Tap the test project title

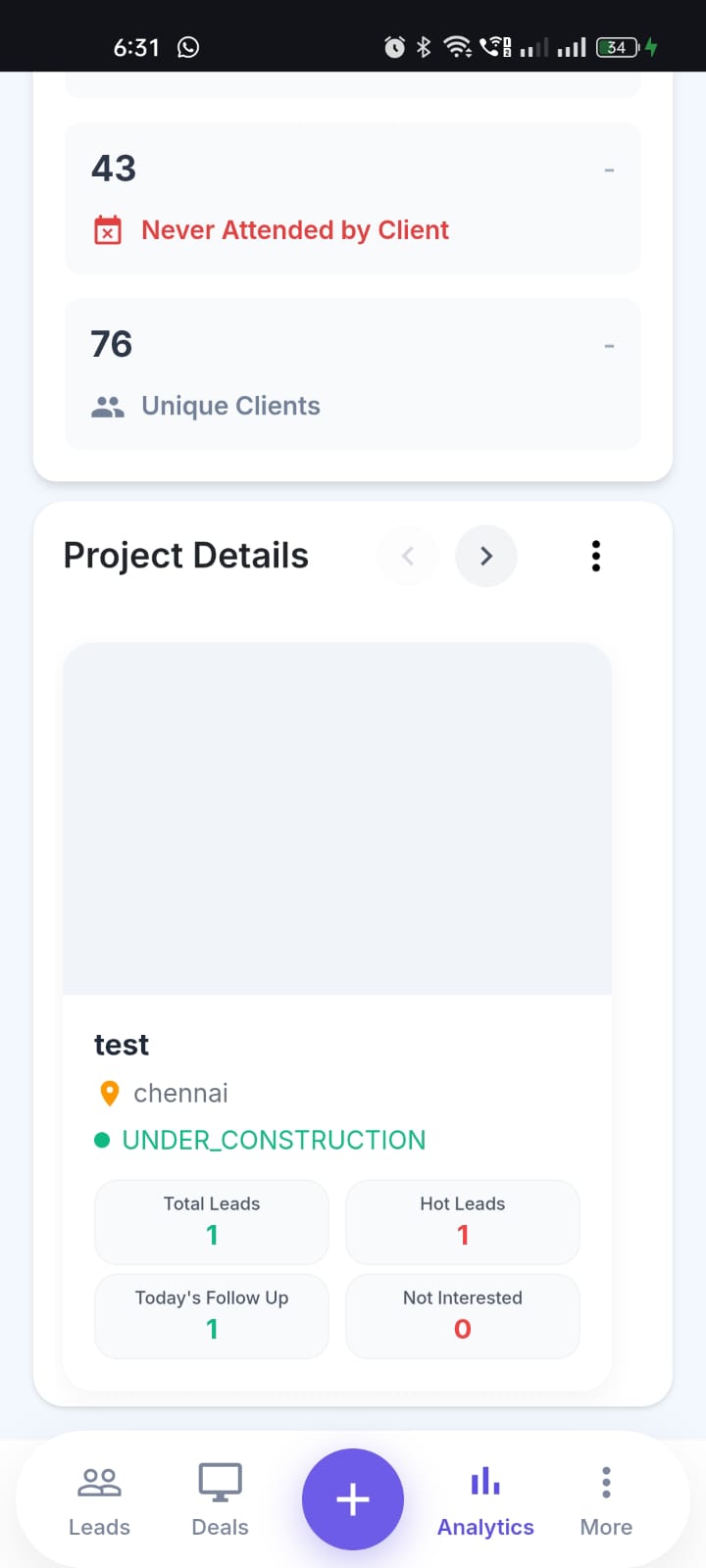pyautogui.click(x=122, y=1045)
